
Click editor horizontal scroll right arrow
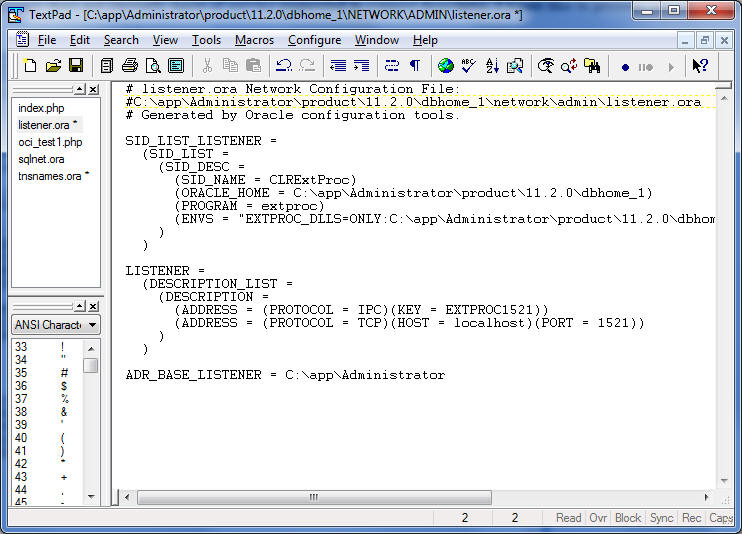707,497
